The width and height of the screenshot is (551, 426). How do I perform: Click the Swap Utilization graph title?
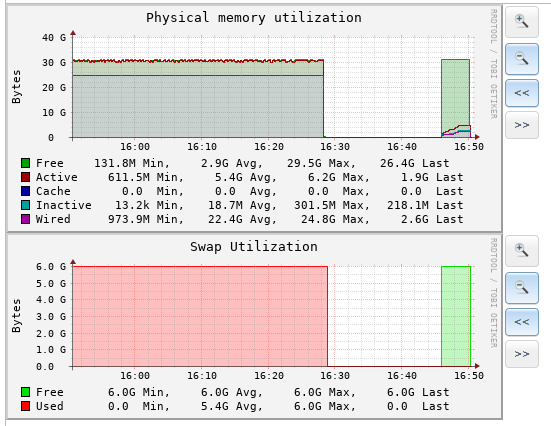point(254,247)
